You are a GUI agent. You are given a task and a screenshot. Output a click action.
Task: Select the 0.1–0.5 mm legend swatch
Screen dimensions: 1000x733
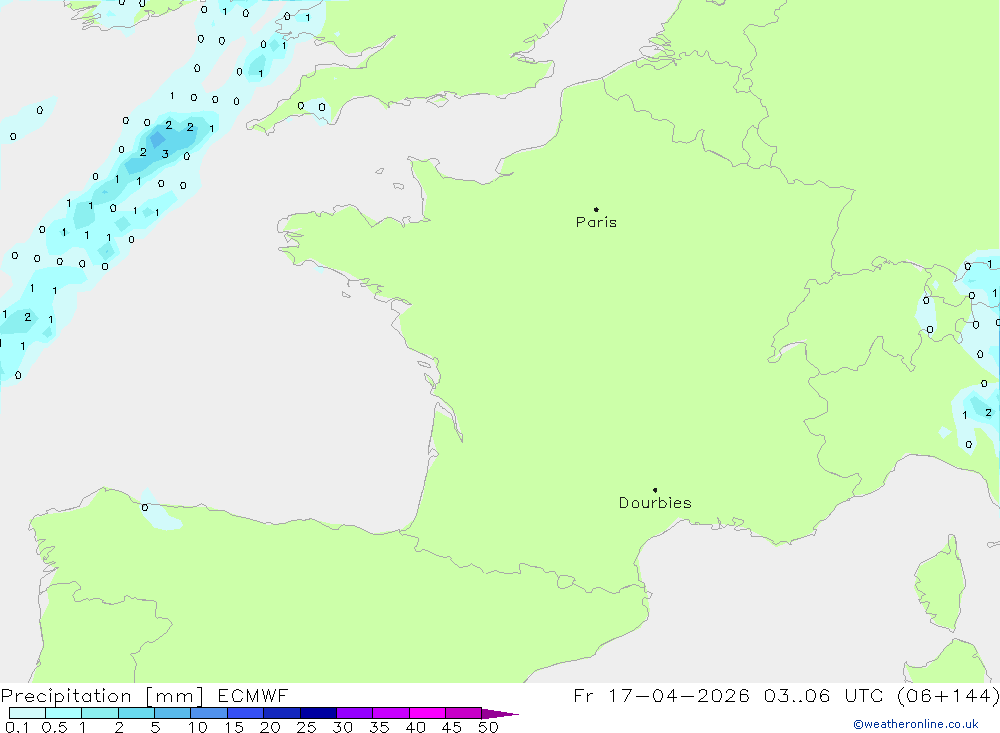(27, 713)
